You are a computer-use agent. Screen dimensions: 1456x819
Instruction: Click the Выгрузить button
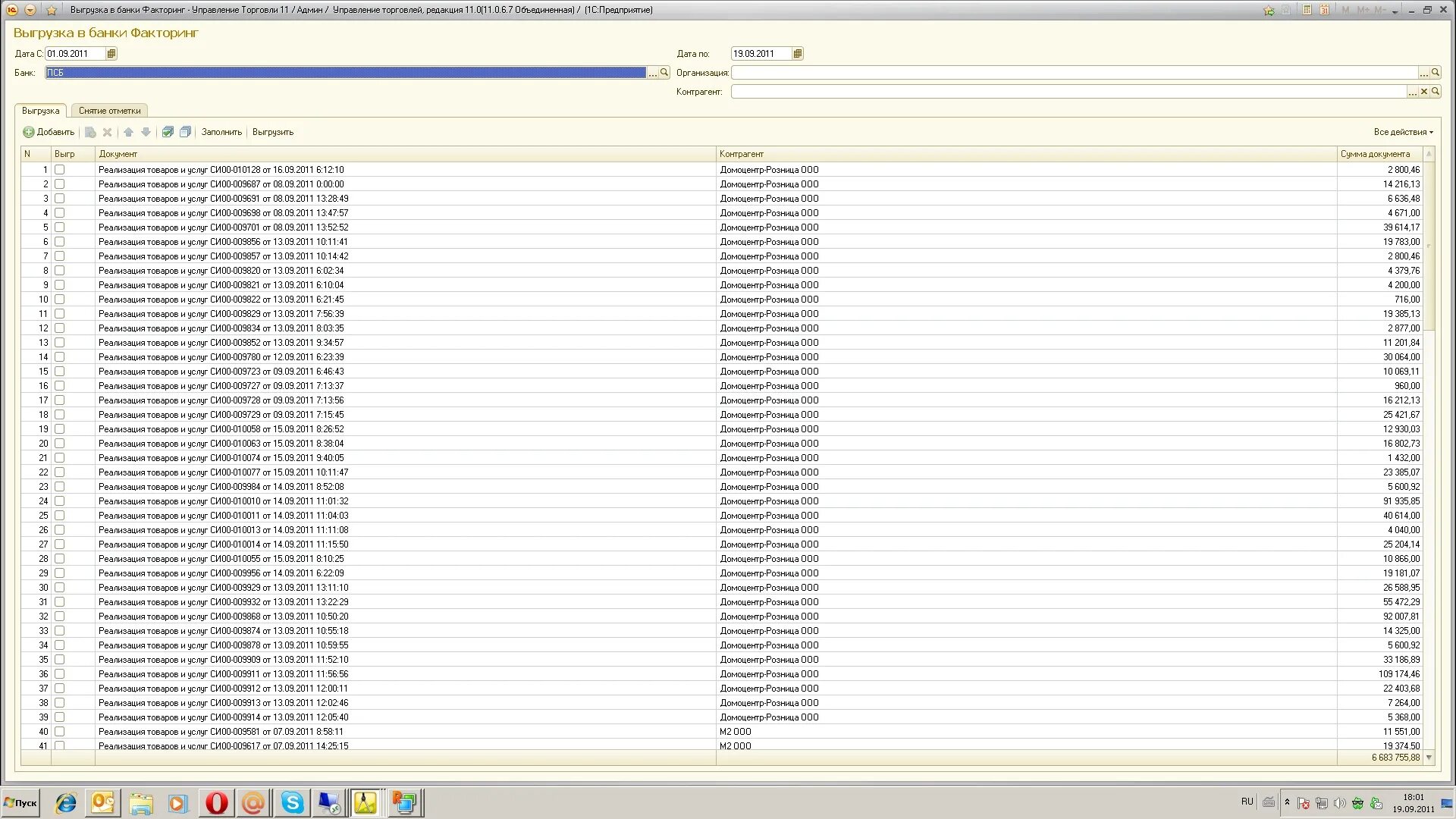(x=272, y=132)
